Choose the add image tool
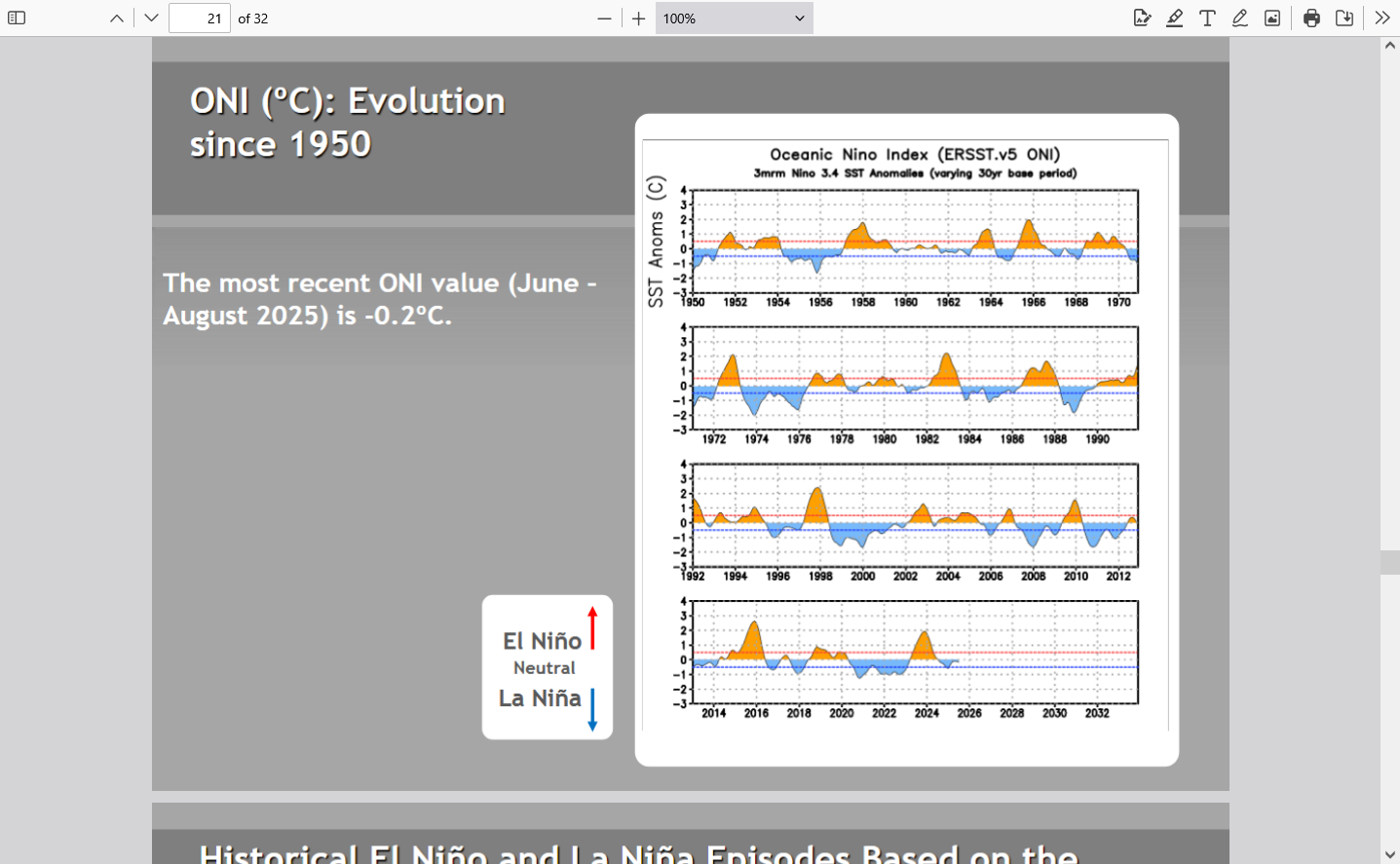The image size is (1400, 864). coord(1272,19)
